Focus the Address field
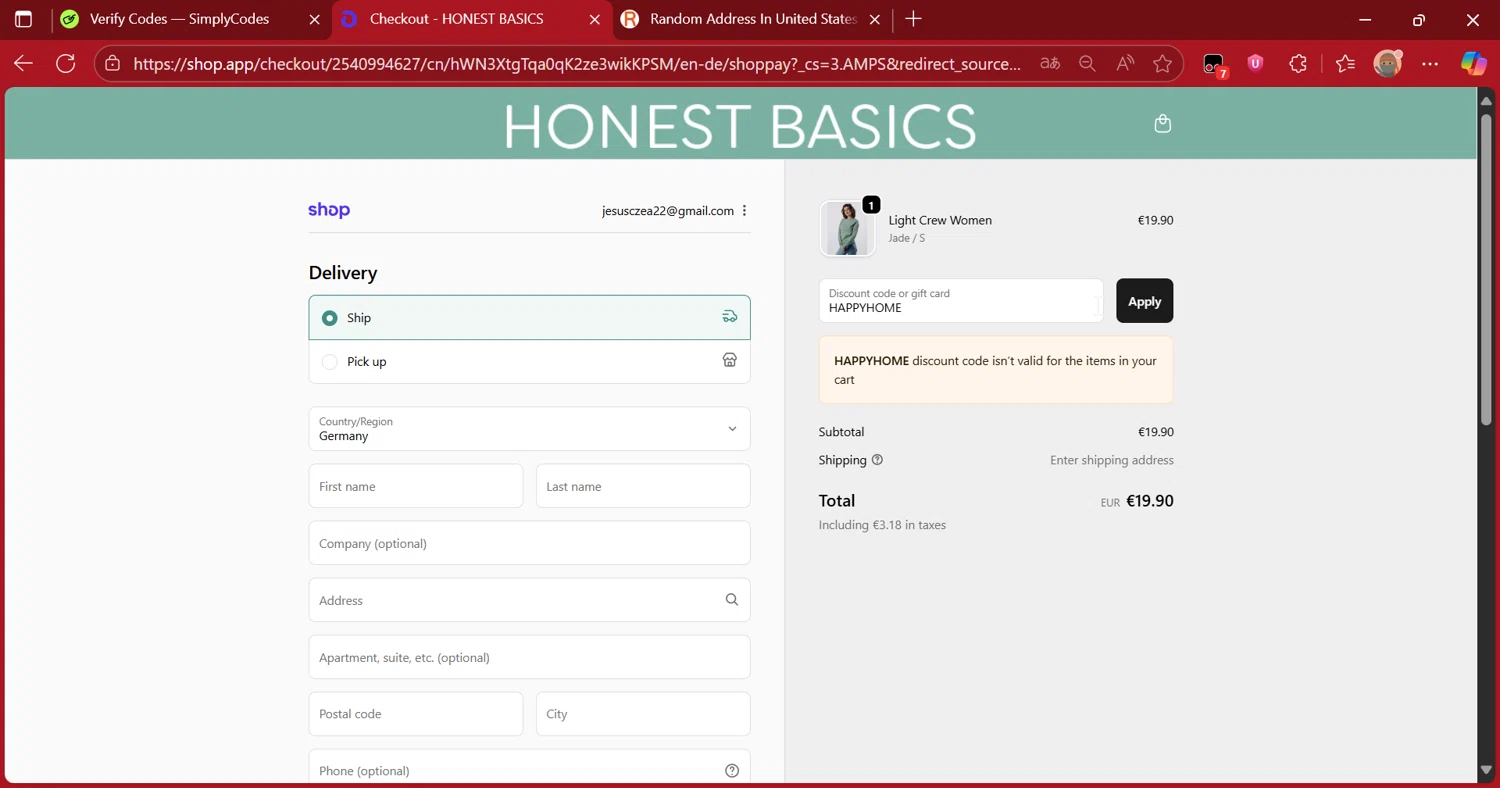This screenshot has width=1500, height=788. 529,600
